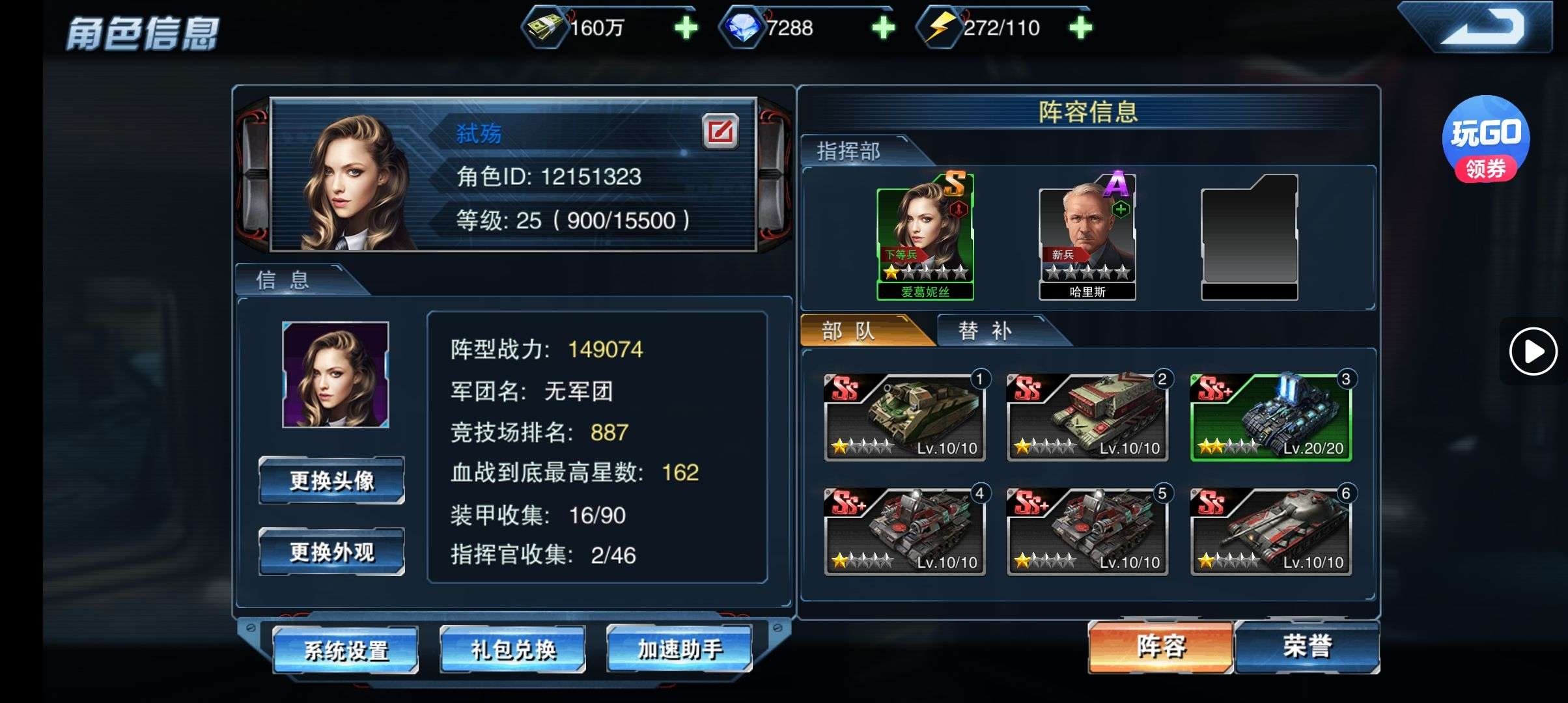Click the edit name pencil icon
Viewport: 1568px width, 703px height.
[x=720, y=132]
